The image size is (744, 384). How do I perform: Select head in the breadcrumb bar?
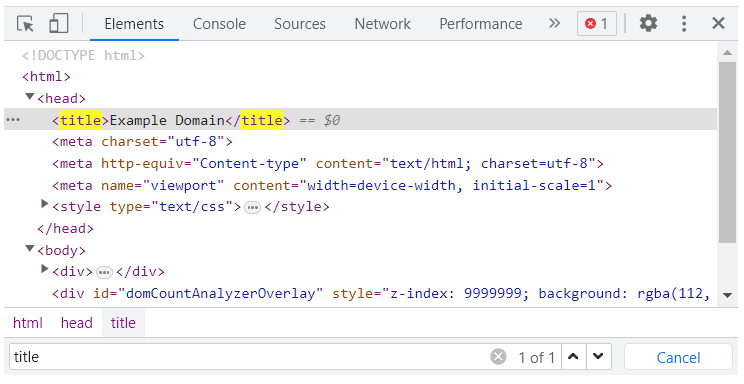(x=76, y=323)
